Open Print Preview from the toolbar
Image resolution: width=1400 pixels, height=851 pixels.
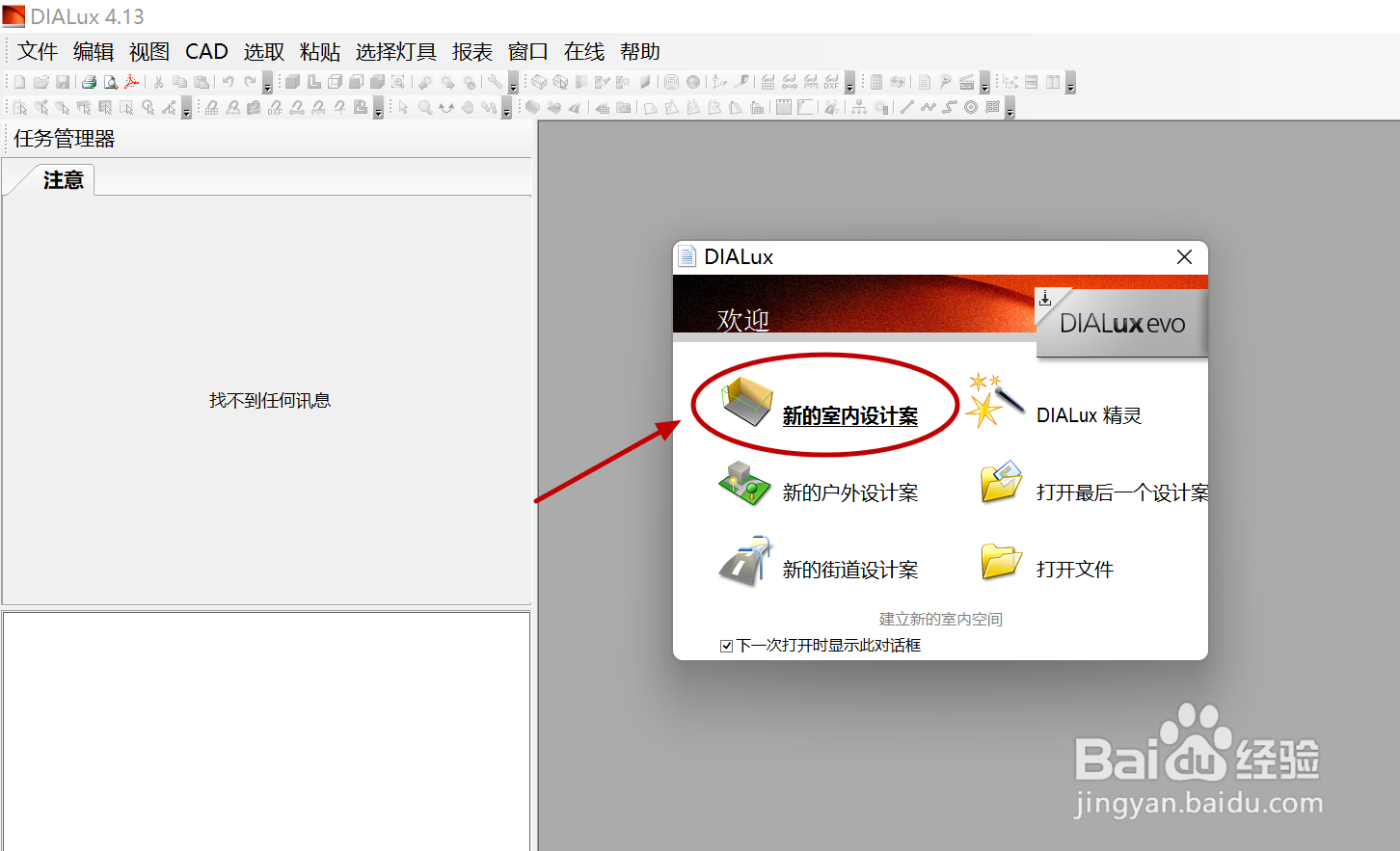[111, 82]
